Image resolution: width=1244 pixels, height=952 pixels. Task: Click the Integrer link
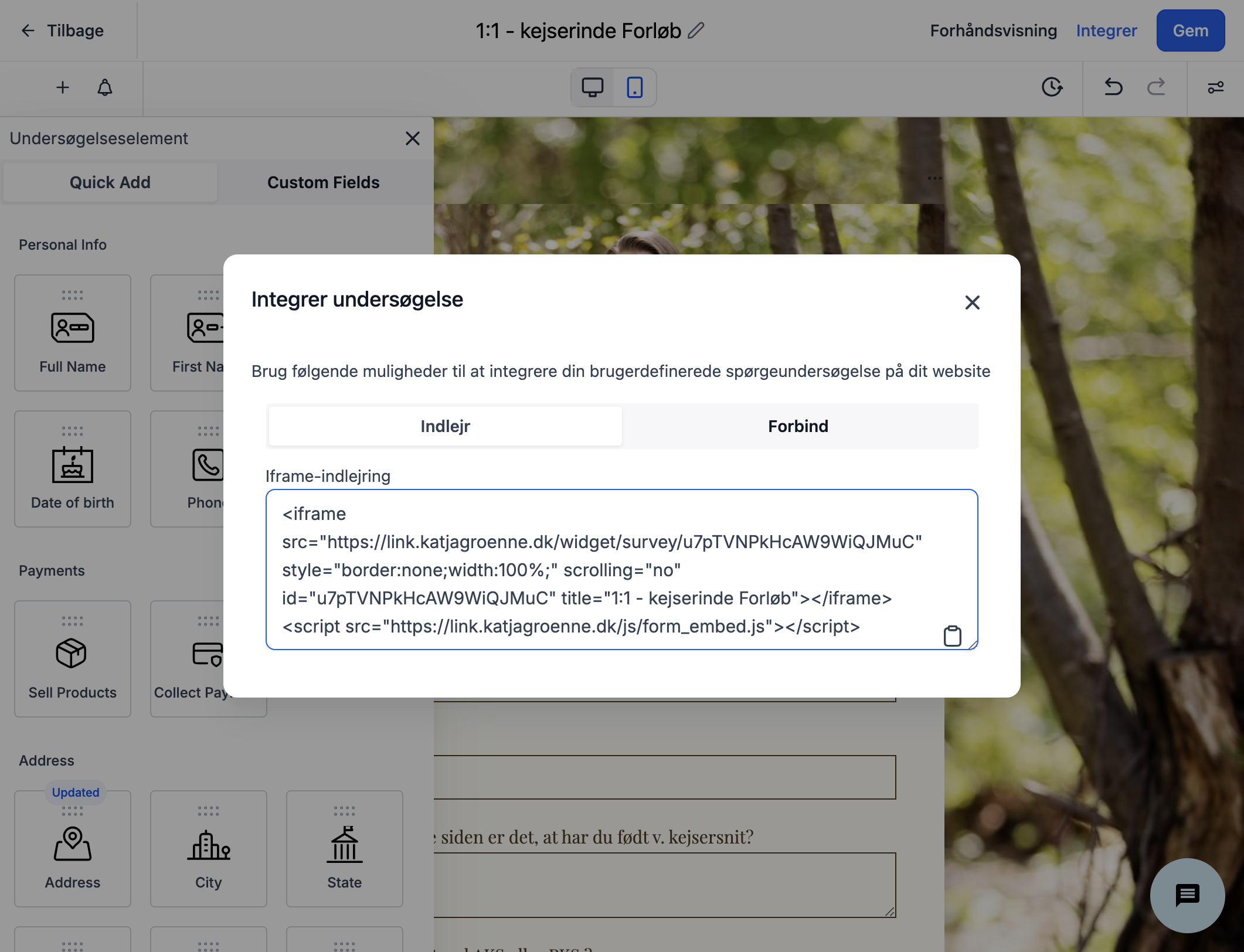(1107, 30)
